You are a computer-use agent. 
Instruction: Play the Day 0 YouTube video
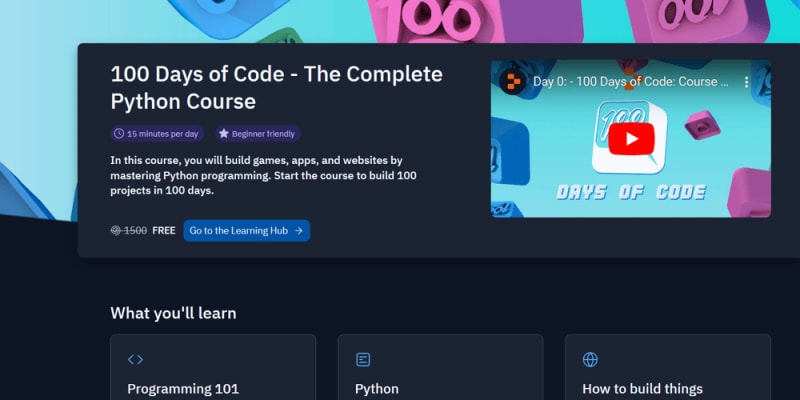click(x=631, y=138)
